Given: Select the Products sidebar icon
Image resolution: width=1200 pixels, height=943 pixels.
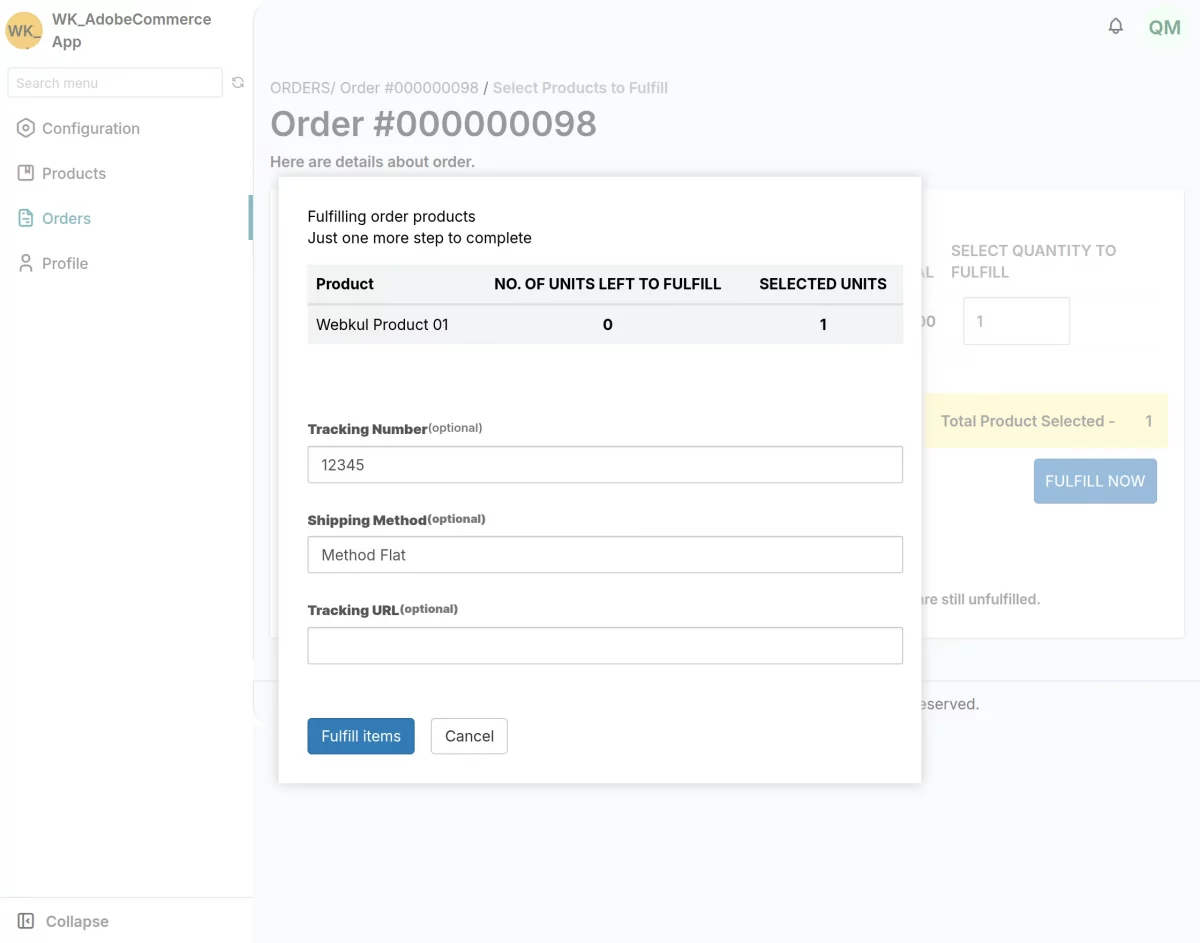Looking at the screenshot, I should point(24,173).
